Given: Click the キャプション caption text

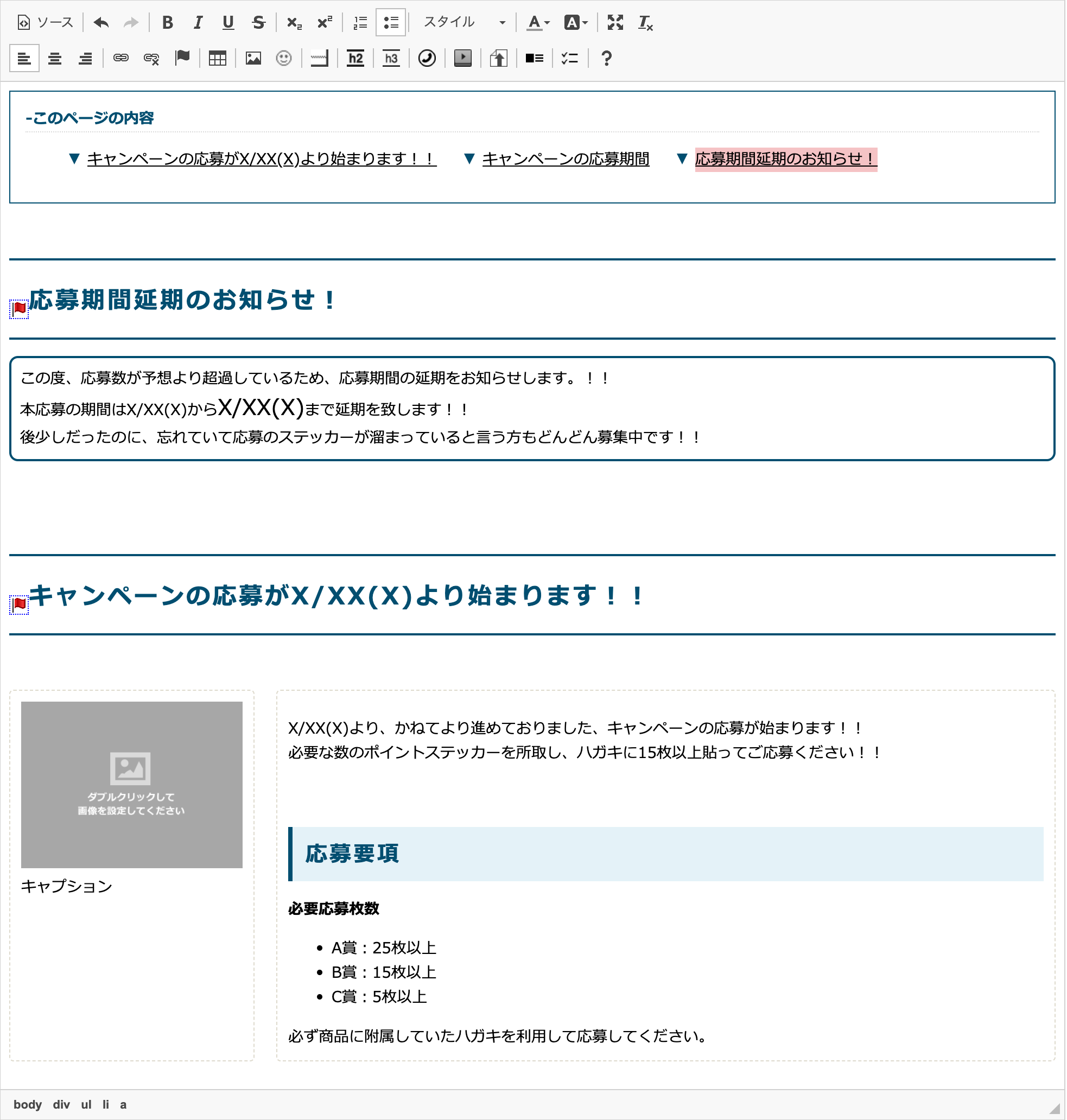Looking at the screenshot, I should point(67,886).
